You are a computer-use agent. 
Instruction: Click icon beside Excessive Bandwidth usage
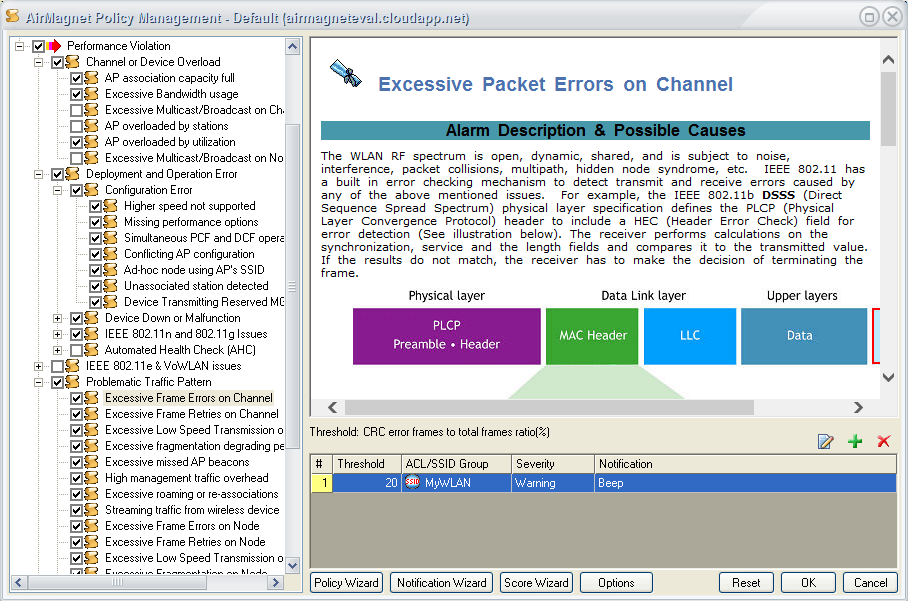[91, 94]
